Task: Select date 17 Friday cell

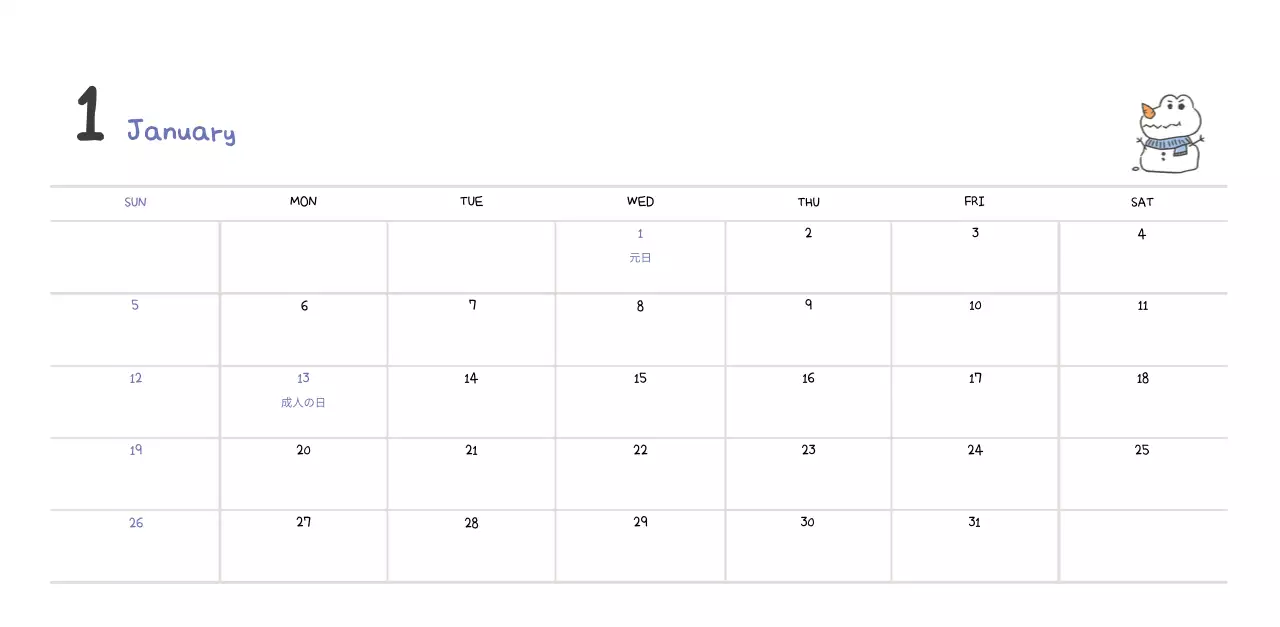Action: pos(975,378)
